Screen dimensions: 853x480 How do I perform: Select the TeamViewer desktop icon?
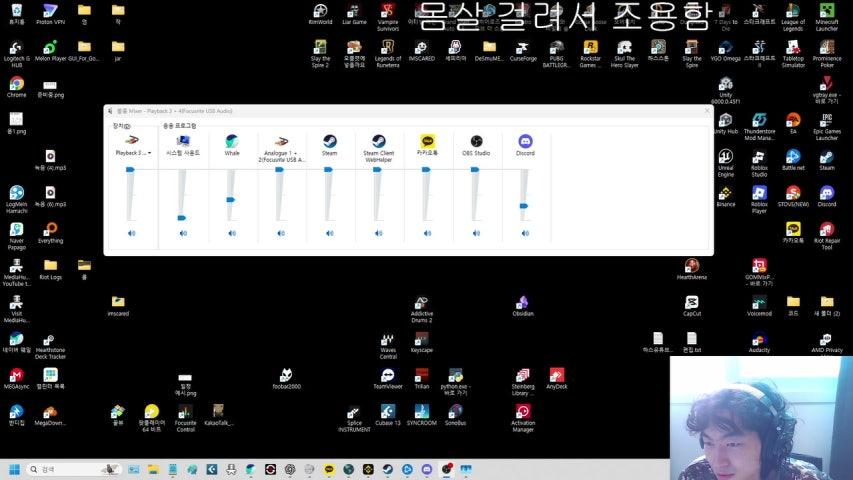387,379
